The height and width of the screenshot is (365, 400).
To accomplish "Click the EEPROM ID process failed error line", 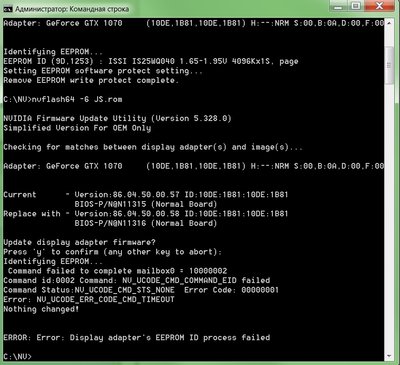I will (137, 338).
